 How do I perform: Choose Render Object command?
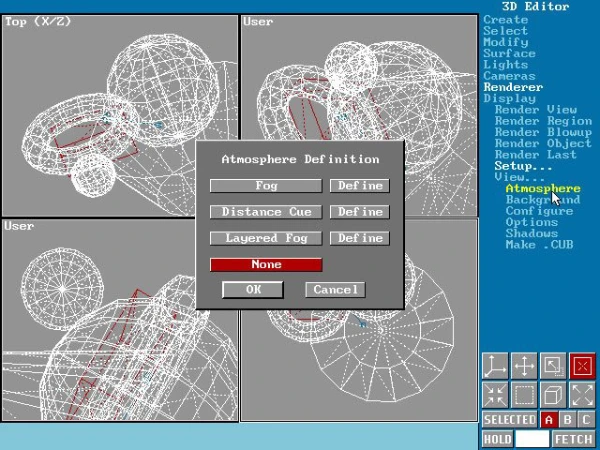coord(543,143)
